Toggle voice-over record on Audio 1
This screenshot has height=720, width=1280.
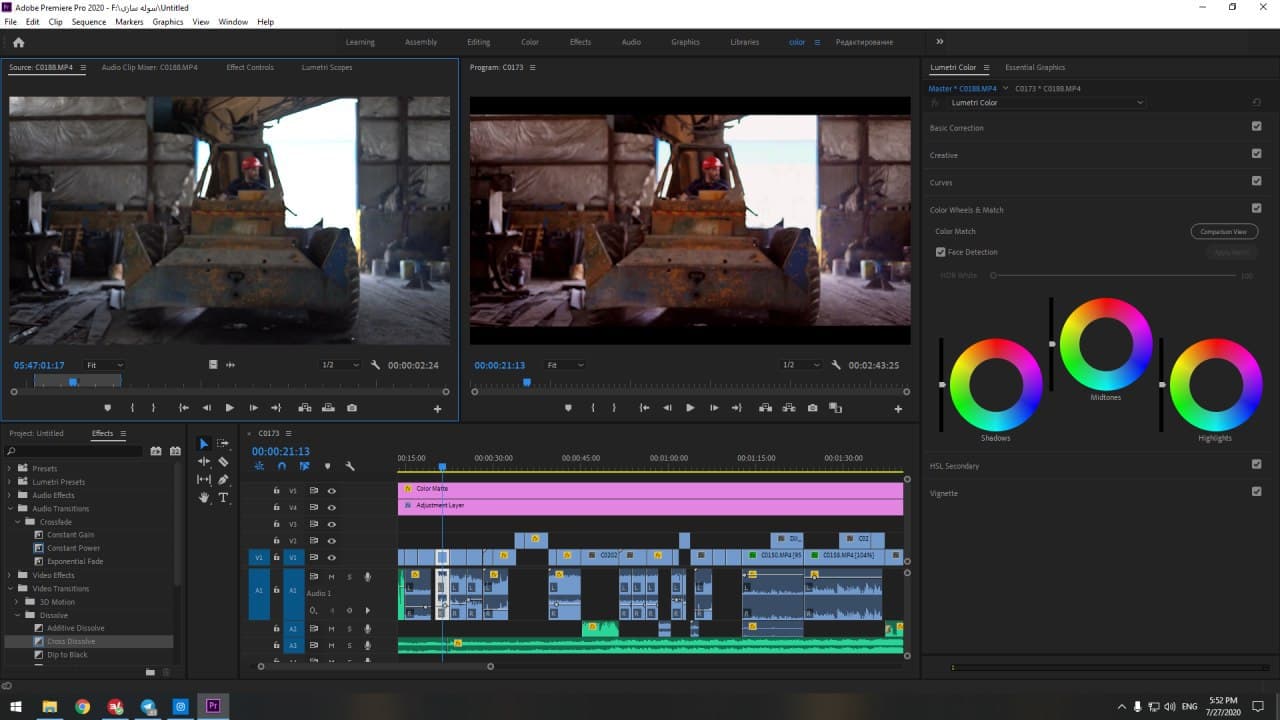tap(367, 577)
